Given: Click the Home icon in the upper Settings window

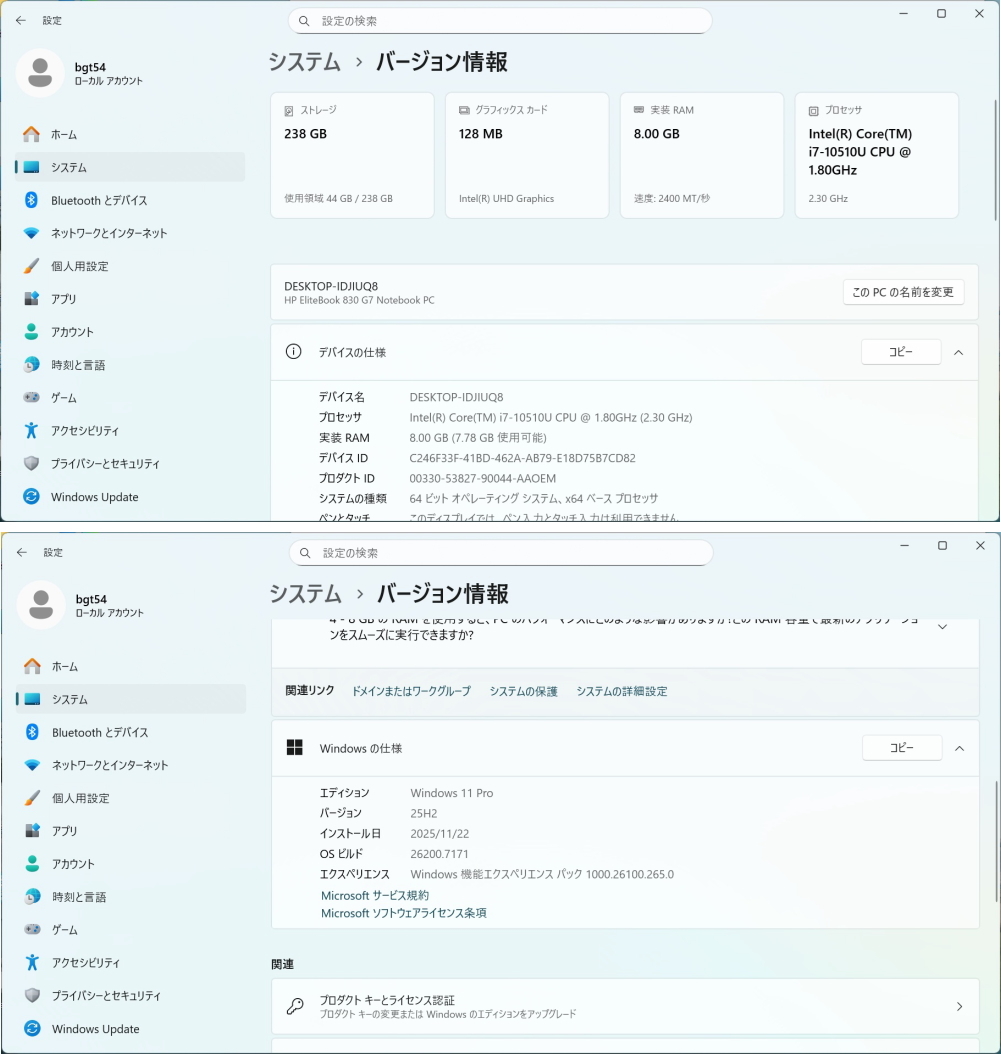Looking at the screenshot, I should tap(31, 134).
